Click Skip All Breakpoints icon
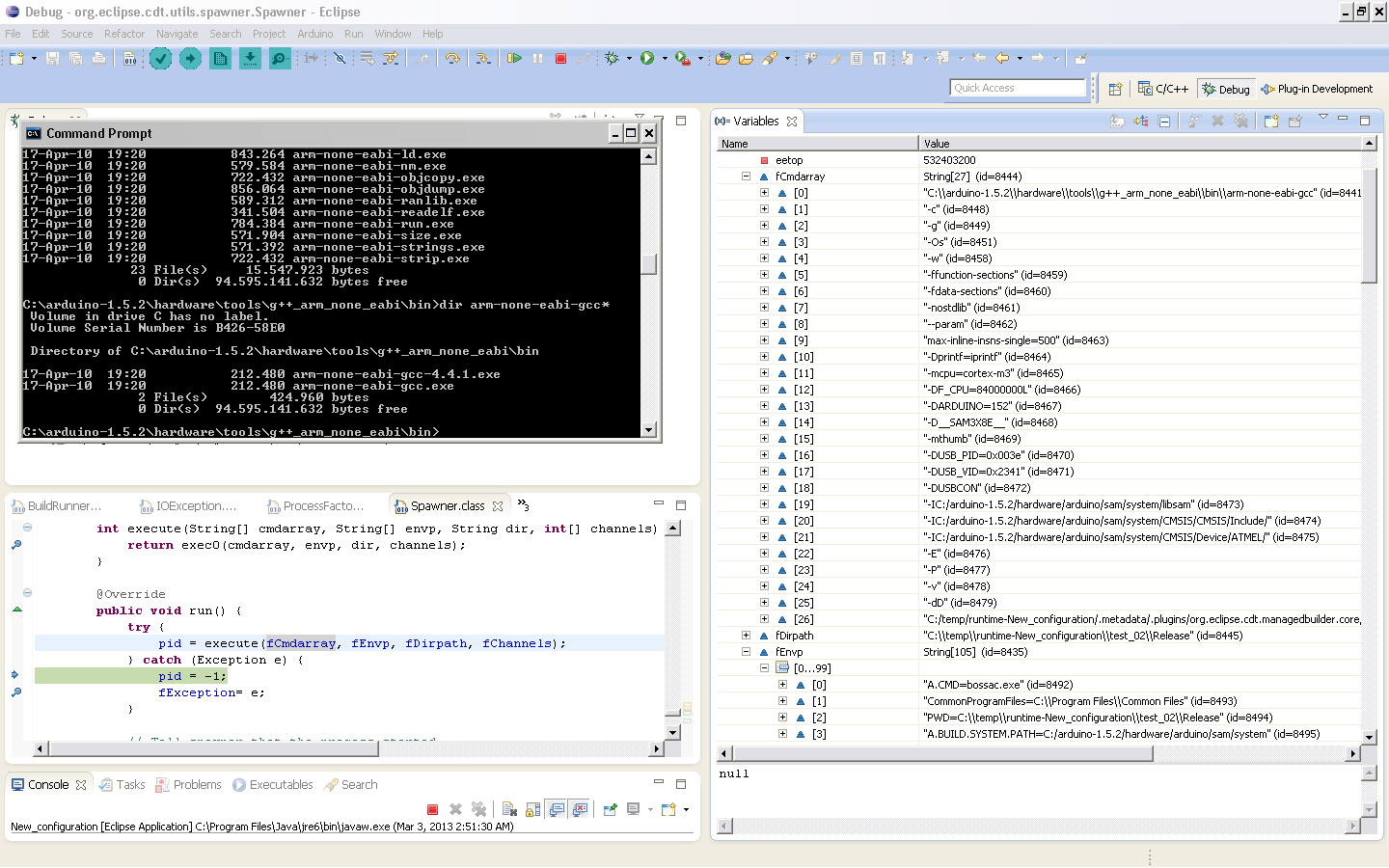The image size is (1389, 868). pos(340,59)
